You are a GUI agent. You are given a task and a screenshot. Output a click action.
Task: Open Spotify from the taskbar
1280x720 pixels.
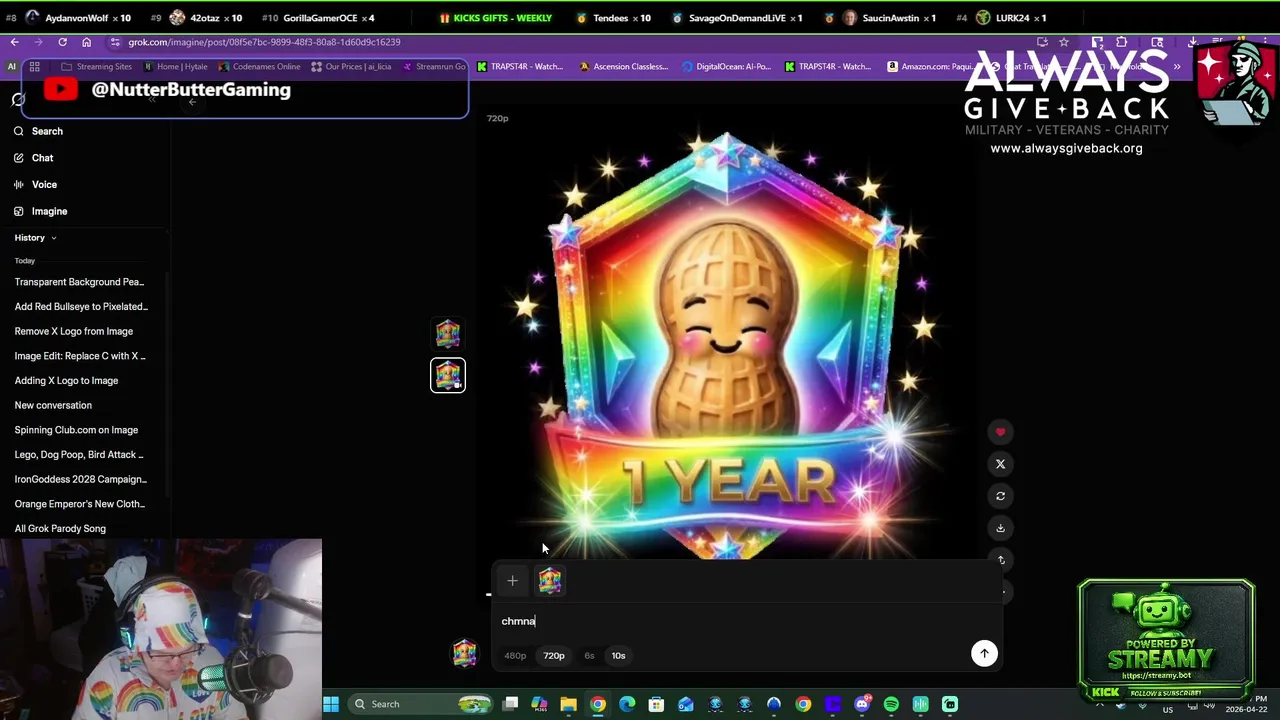click(891, 704)
